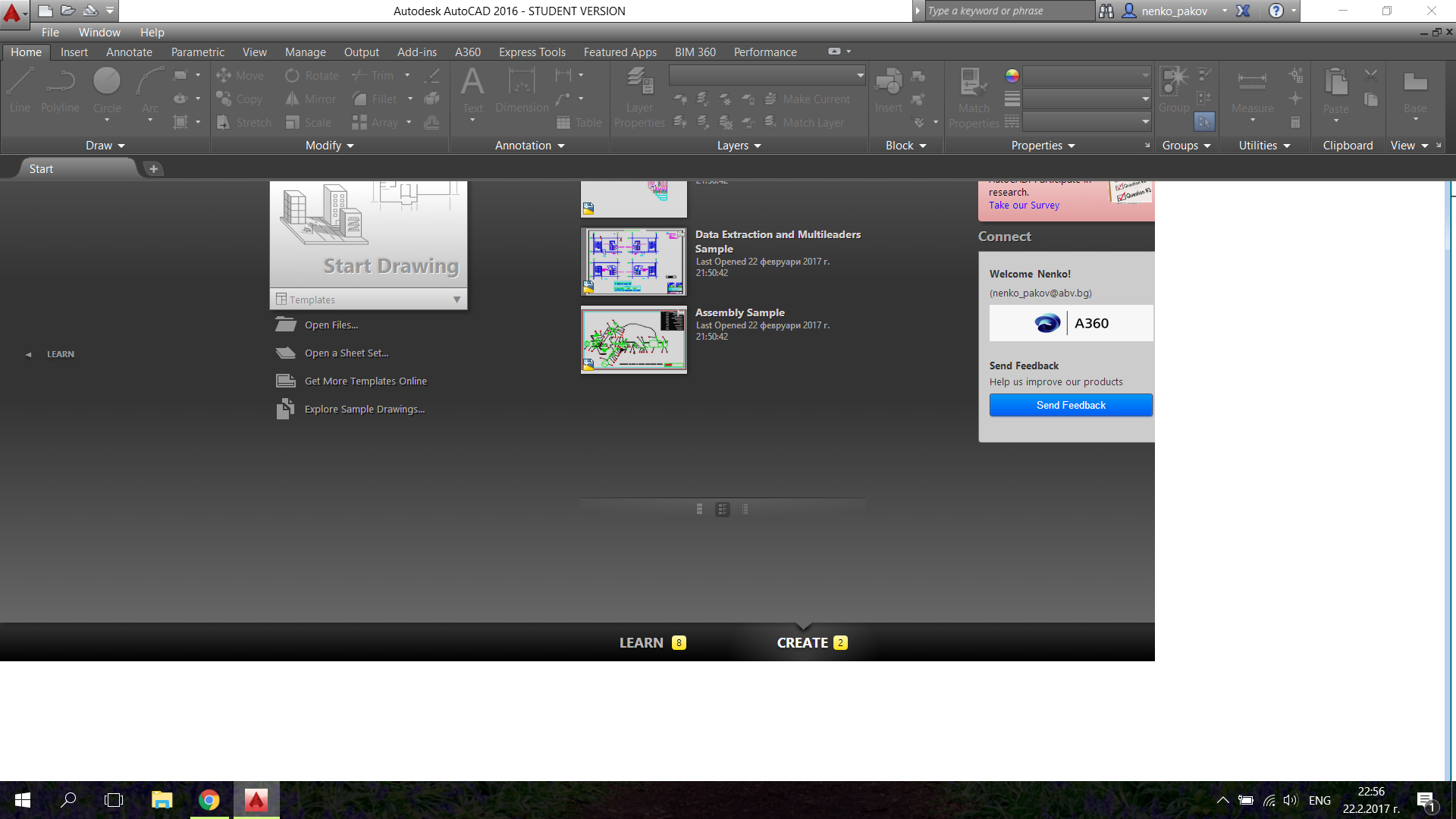This screenshot has height=819, width=1456.
Task: Open Layer Properties panel icon
Action: [639, 82]
